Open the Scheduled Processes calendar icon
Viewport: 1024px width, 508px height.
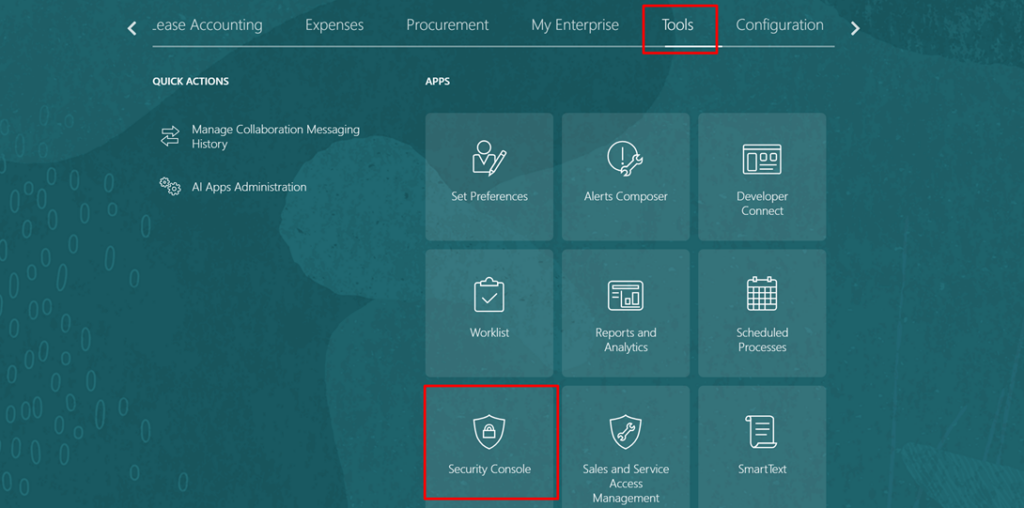pos(761,294)
